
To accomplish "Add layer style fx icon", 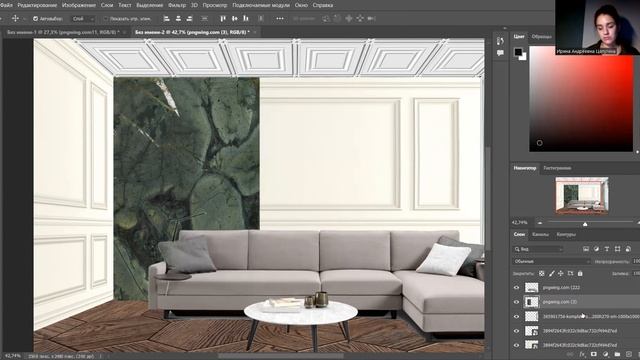I will coord(582,354).
